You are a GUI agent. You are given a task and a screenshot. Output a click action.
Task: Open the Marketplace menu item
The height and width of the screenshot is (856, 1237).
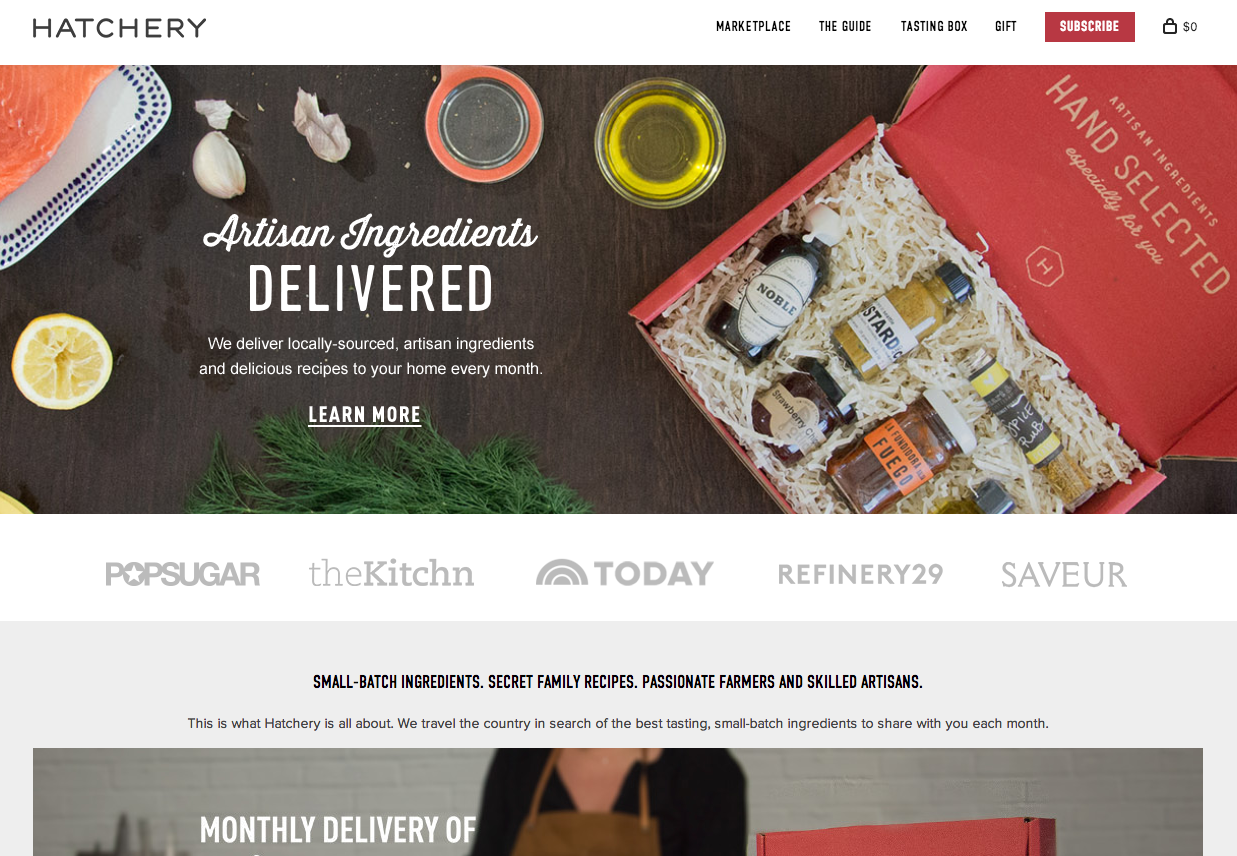pyautogui.click(x=753, y=27)
